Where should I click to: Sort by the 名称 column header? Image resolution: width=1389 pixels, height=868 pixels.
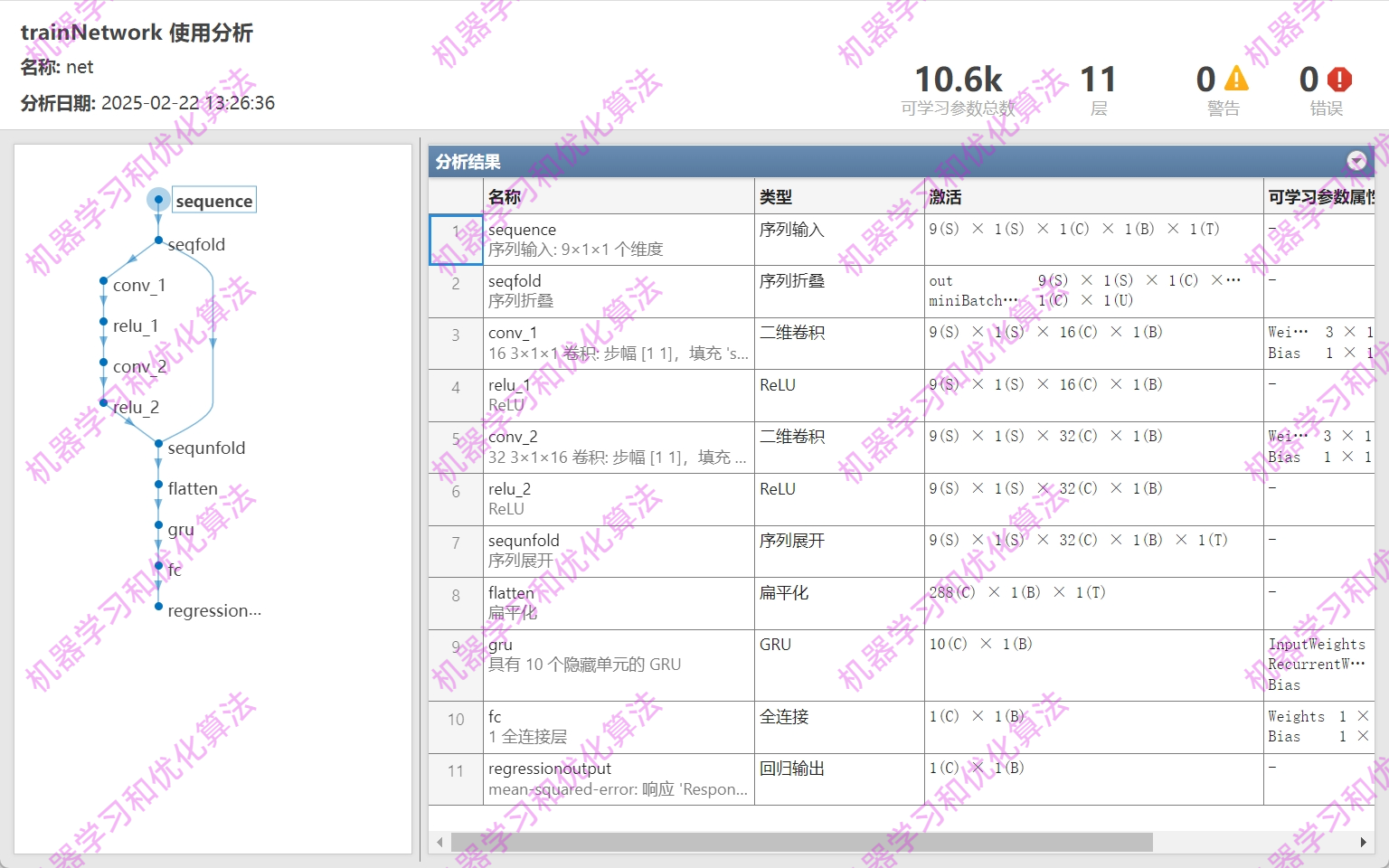(619, 196)
